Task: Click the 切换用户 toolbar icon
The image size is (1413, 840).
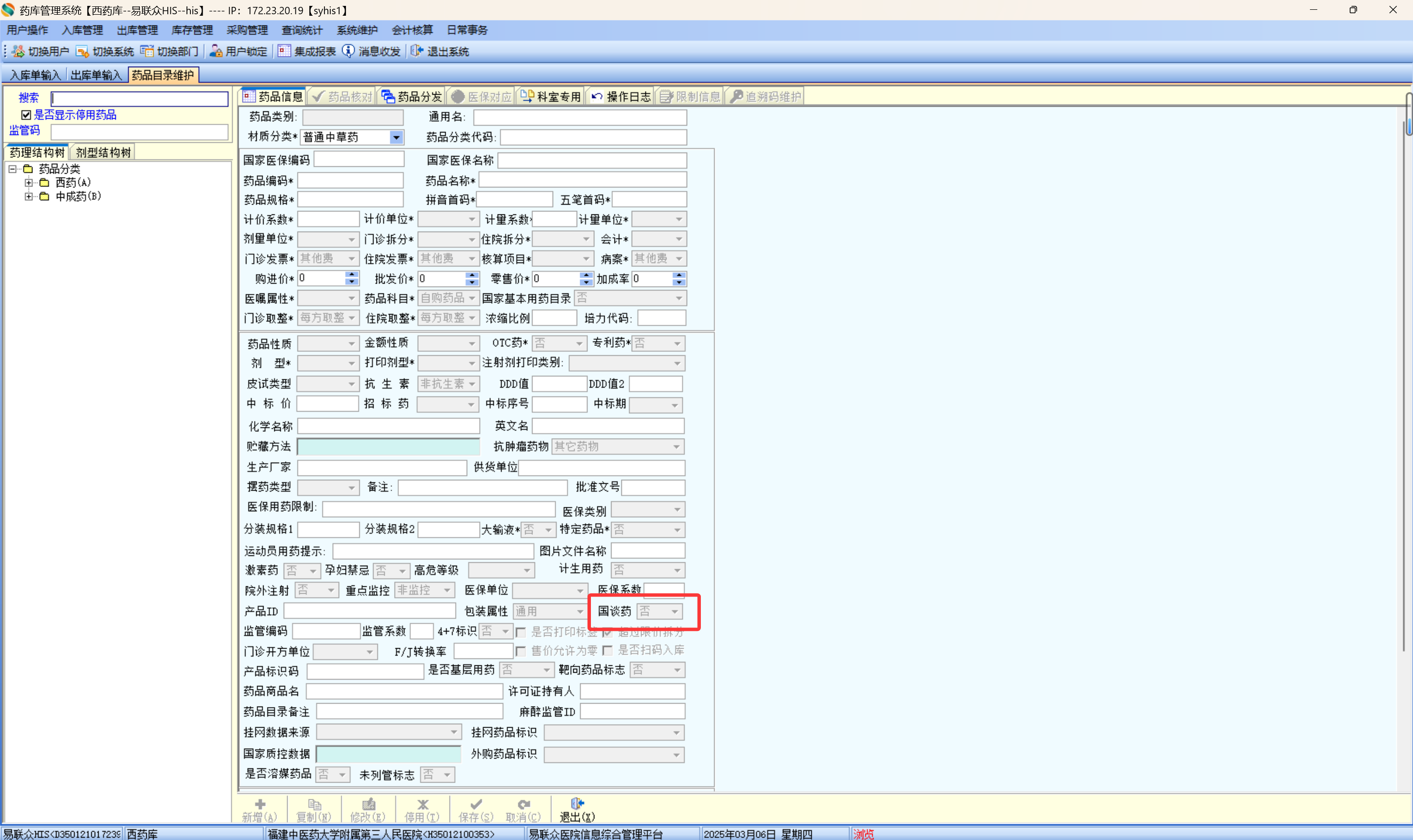Action: (x=18, y=52)
